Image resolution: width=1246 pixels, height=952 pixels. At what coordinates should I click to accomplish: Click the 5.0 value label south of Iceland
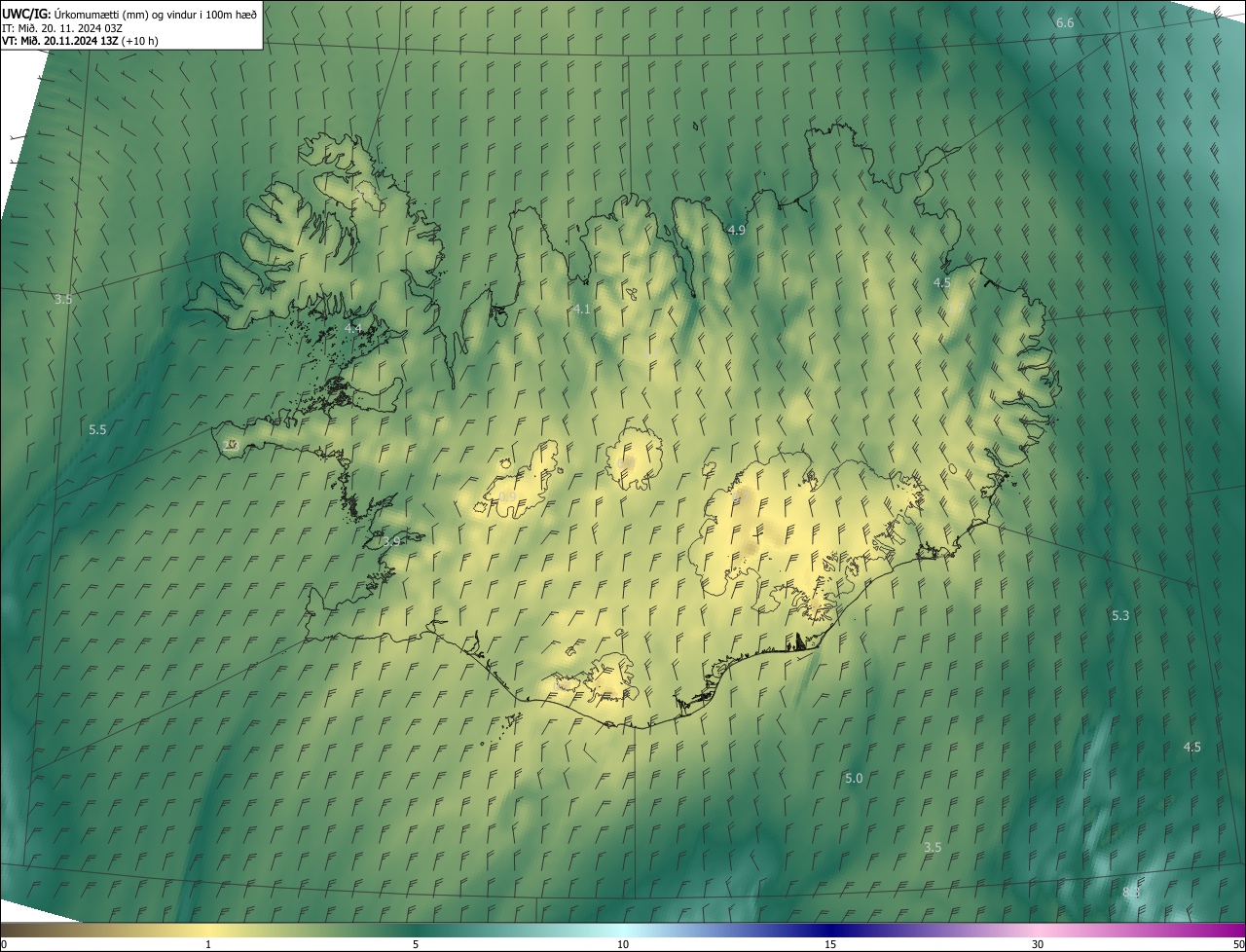click(854, 778)
